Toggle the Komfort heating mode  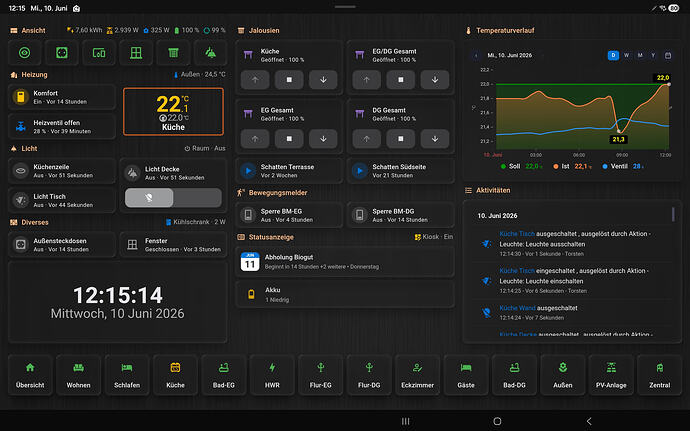(x=62, y=97)
